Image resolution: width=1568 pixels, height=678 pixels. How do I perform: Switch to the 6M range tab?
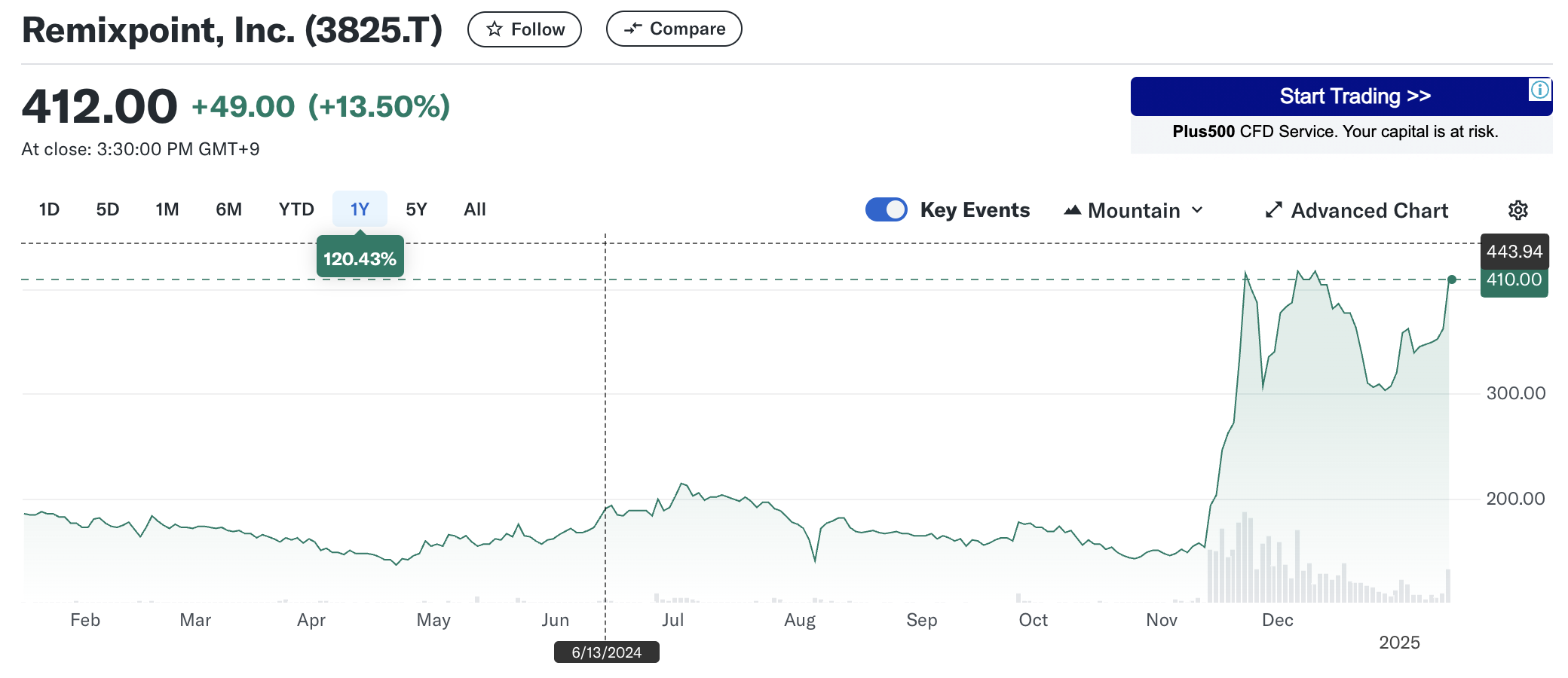pos(229,209)
